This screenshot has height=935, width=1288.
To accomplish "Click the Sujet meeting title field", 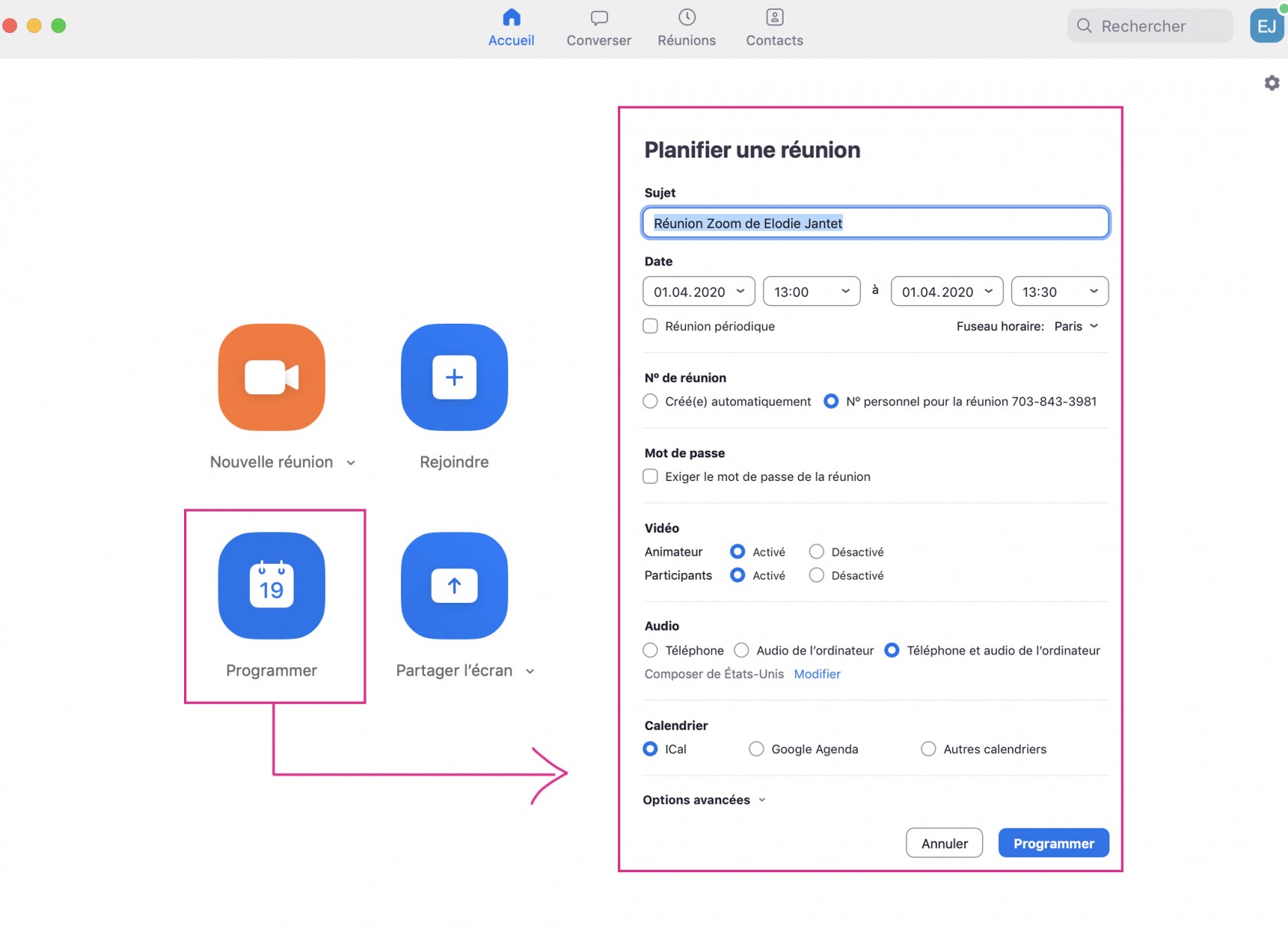I will [x=875, y=223].
